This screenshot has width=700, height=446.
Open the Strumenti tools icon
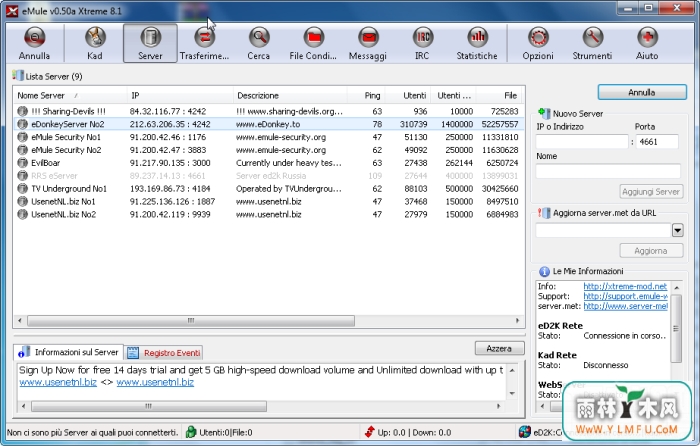pyautogui.click(x=592, y=38)
